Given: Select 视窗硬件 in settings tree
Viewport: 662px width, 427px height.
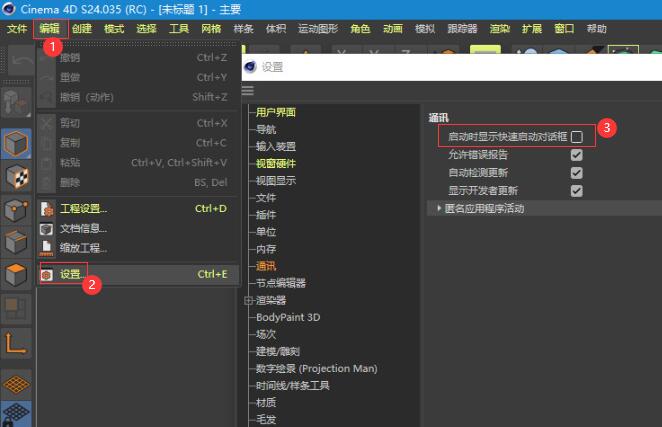Looking at the screenshot, I should tap(276, 163).
